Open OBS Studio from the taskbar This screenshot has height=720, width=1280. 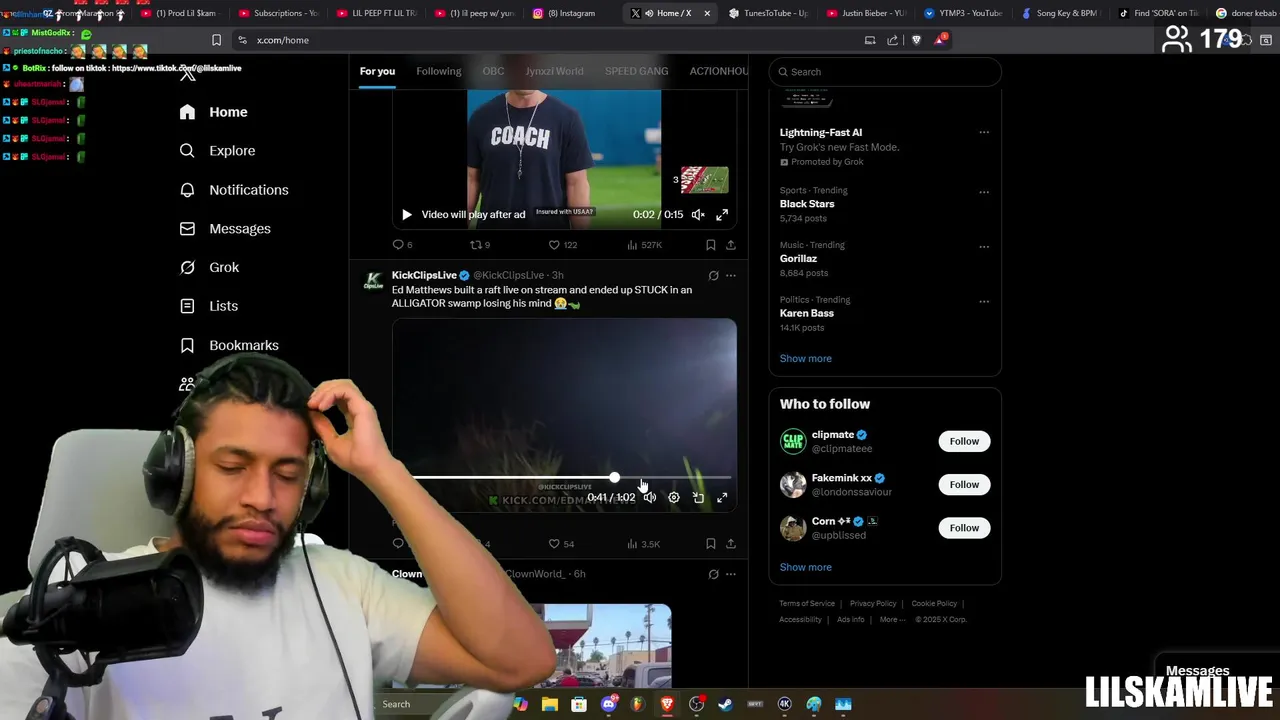697,704
